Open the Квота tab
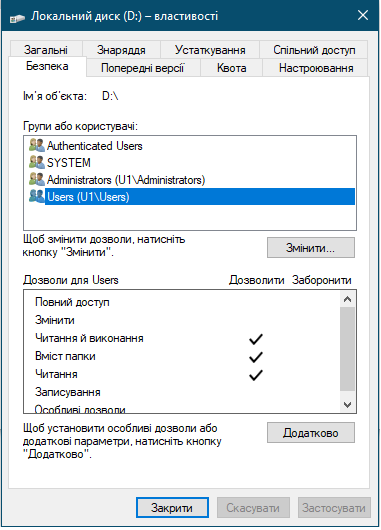381x530 pixels. pos(231,68)
